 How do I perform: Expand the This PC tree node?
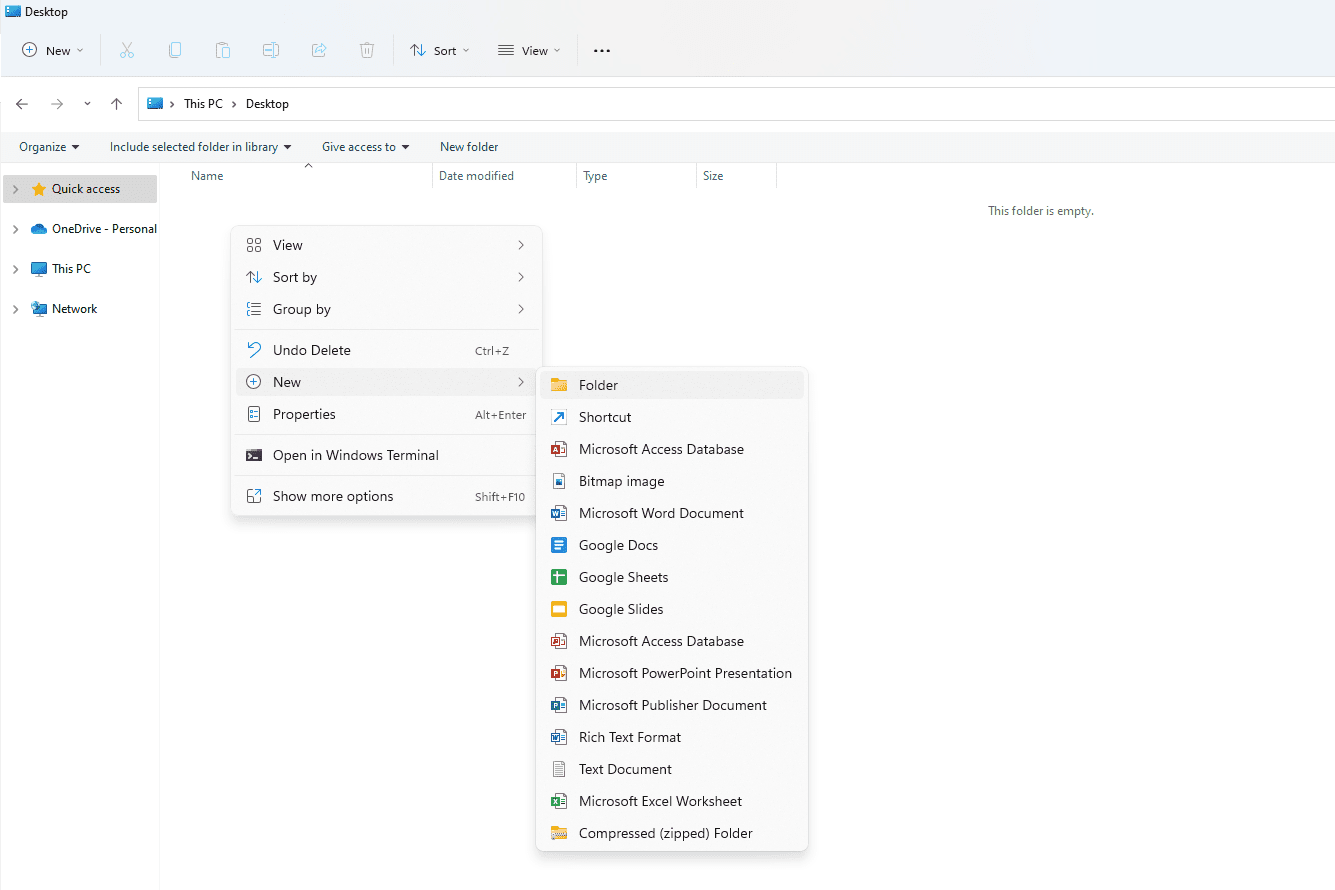tap(15, 269)
